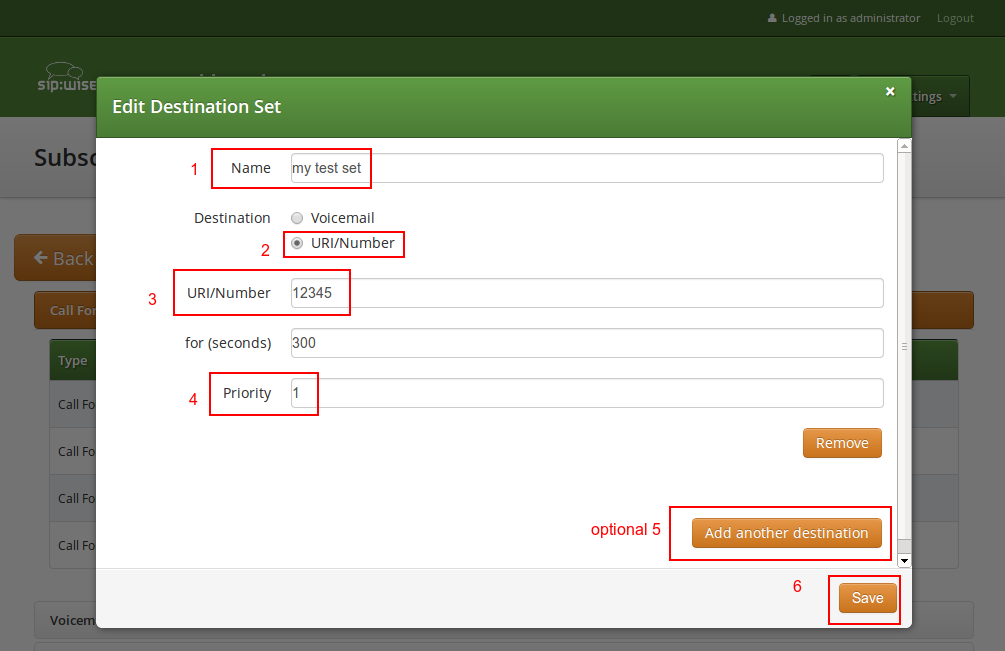1005x651 pixels.
Task: Log out via the Logout link
Action: 955,18
